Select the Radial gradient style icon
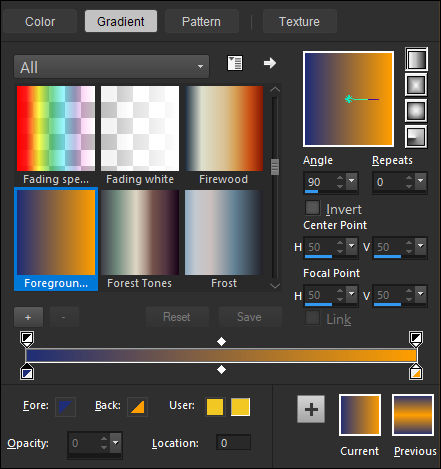Image resolution: width=441 pixels, height=469 pixels. [416, 137]
